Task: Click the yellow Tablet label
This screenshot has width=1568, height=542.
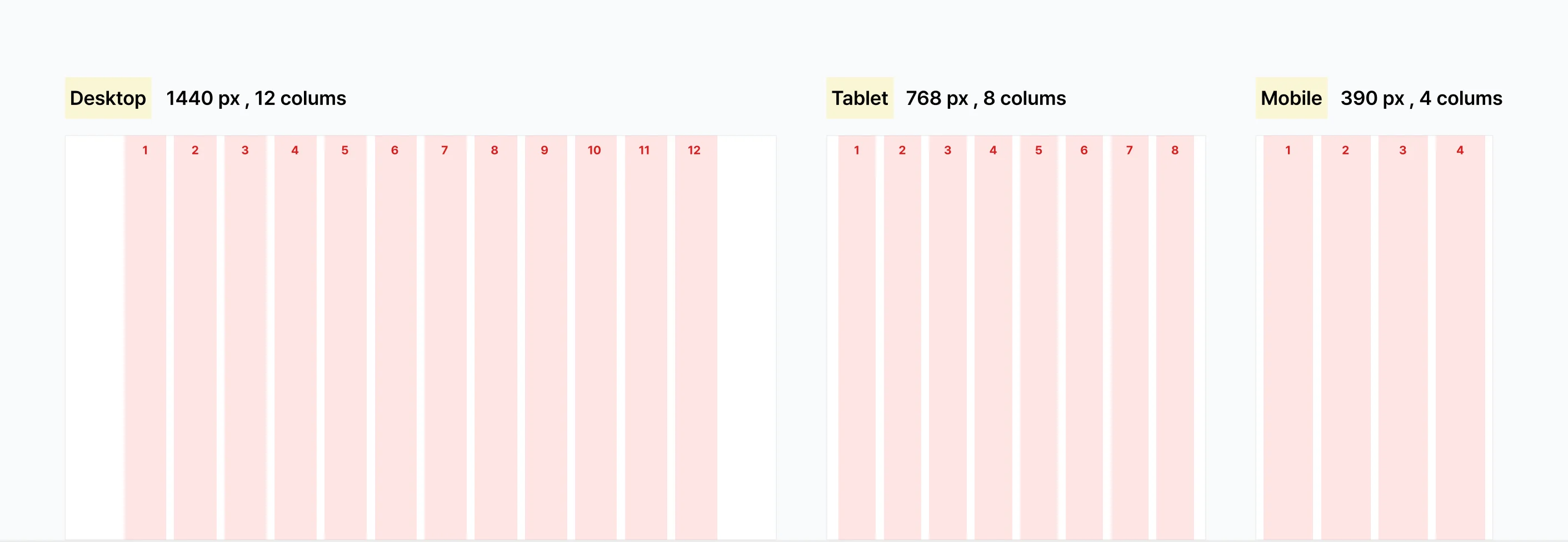Action: click(859, 98)
